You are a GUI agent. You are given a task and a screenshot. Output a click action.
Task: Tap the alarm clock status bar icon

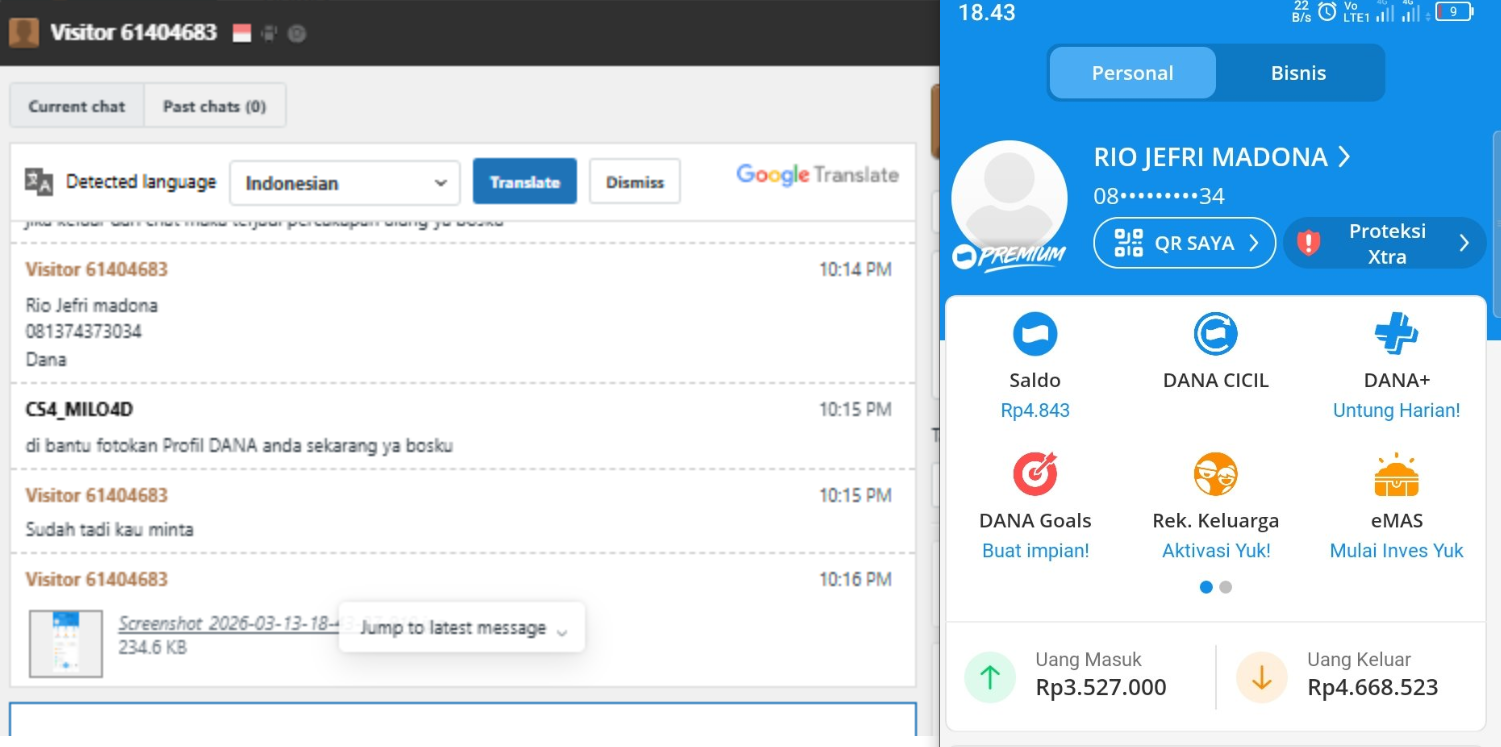1327,12
